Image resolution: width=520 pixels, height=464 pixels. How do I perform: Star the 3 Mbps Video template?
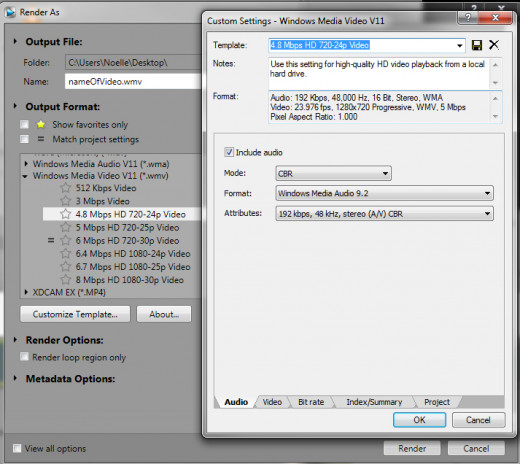(x=66, y=201)
